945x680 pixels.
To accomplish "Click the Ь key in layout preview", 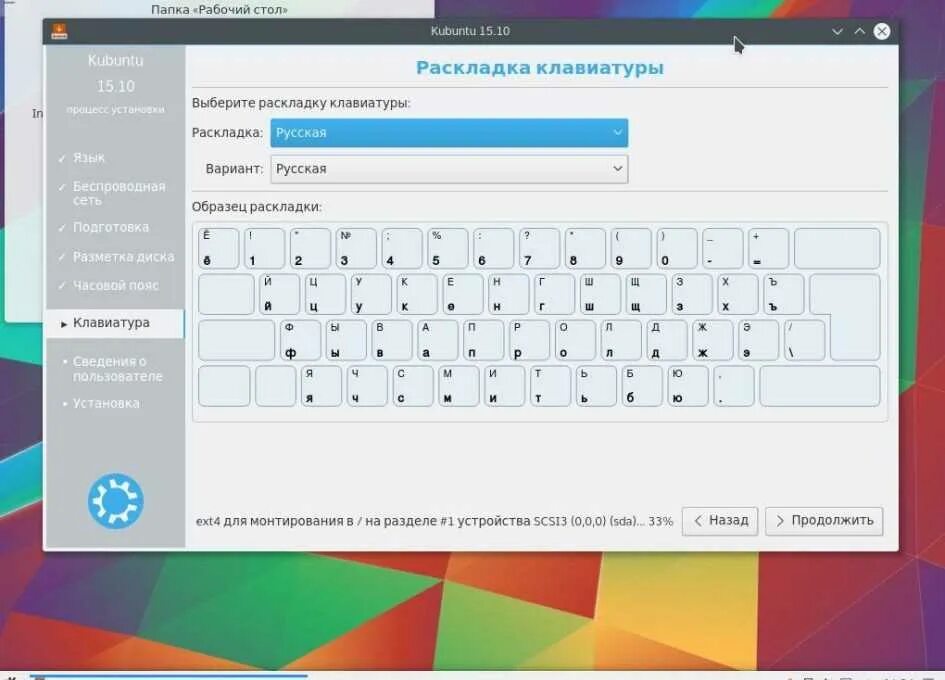I will 597,386.
